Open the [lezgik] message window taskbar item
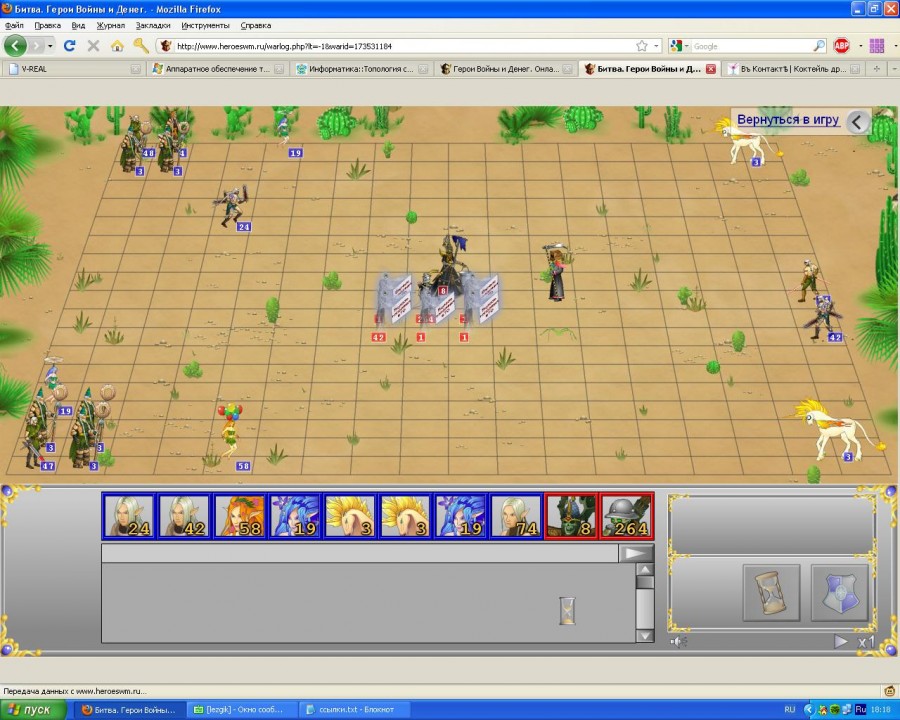This screenshot has height=720, width=900. point(243,710)
